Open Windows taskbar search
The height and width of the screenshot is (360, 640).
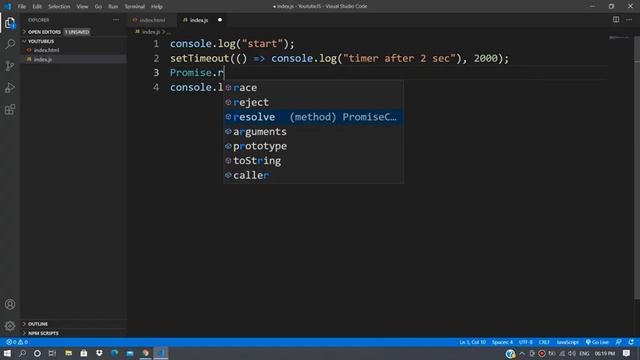[x=22, y=353]
